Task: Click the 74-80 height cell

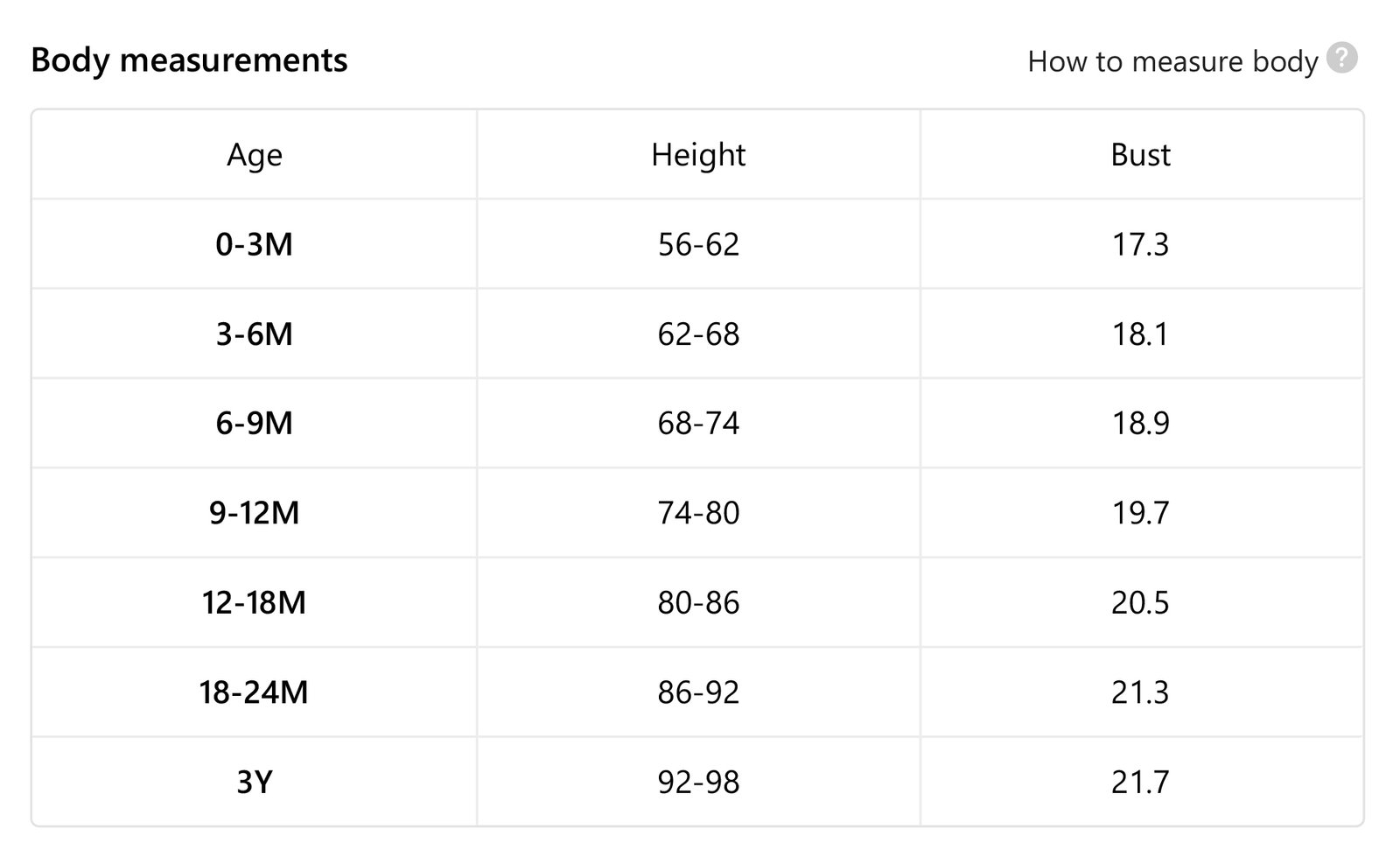Action: (x=698, y=512)
